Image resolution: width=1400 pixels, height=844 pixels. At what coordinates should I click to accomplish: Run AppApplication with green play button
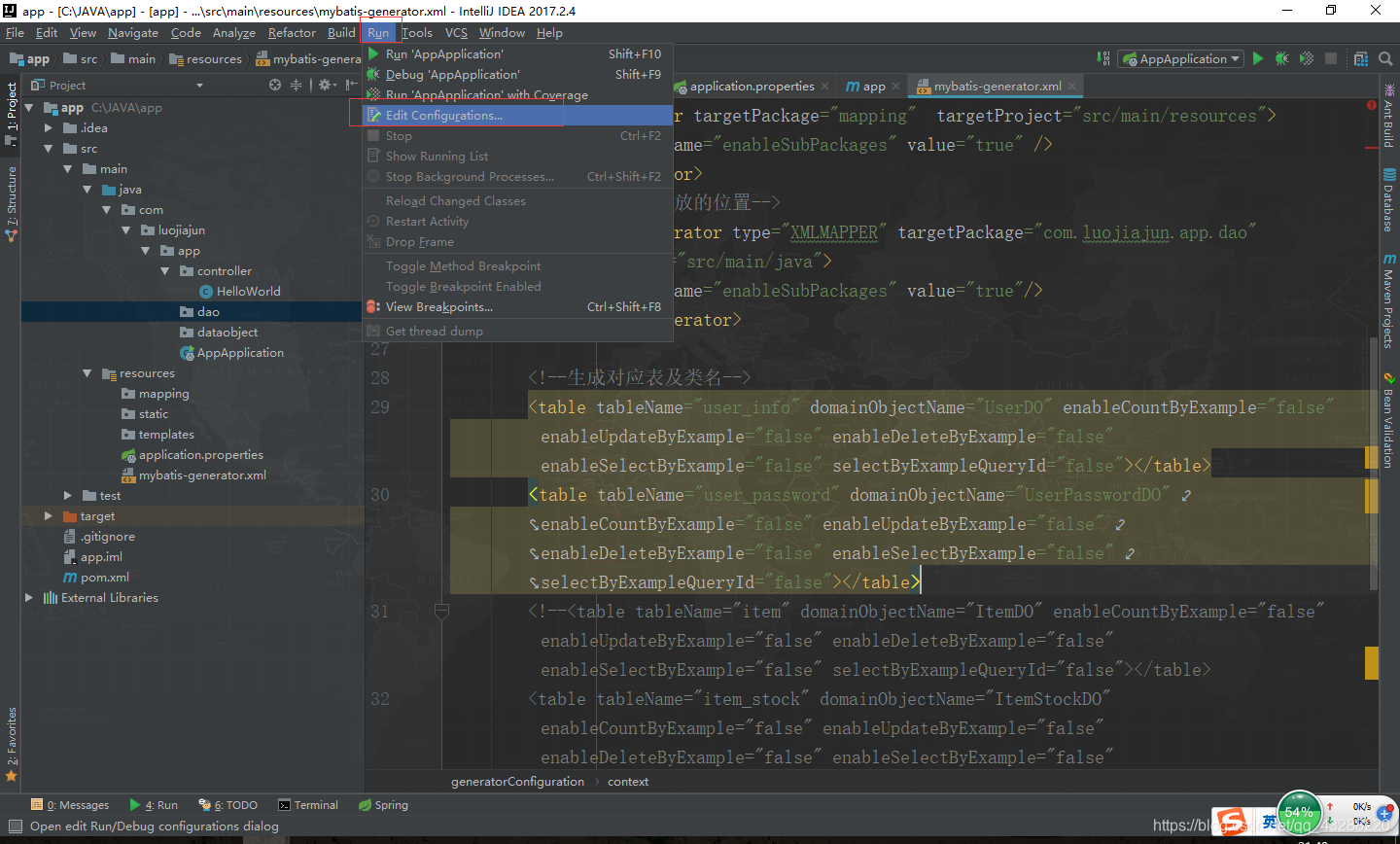click(x=1257, y=58)
